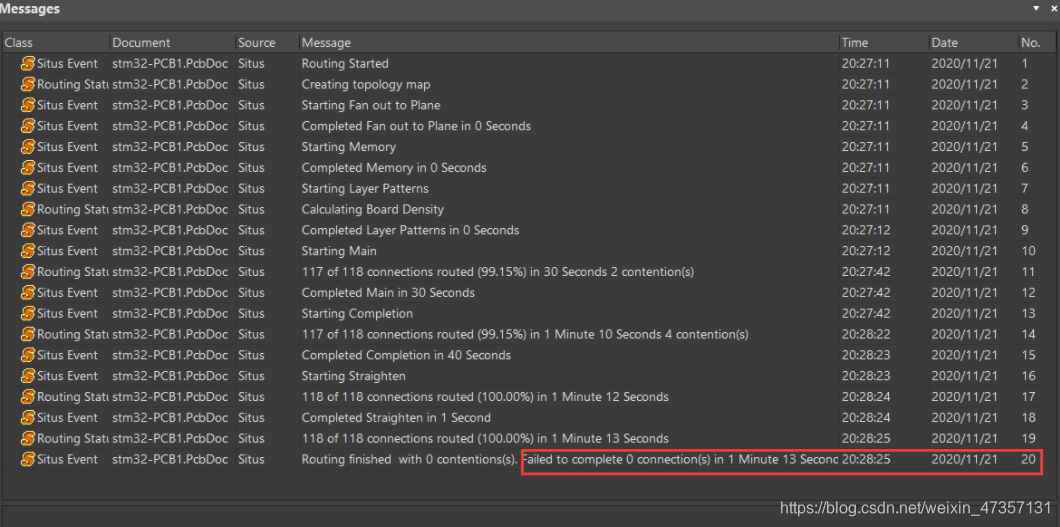Select 'Completed Main in 30 Seconds' message

(x=388, y=293)
